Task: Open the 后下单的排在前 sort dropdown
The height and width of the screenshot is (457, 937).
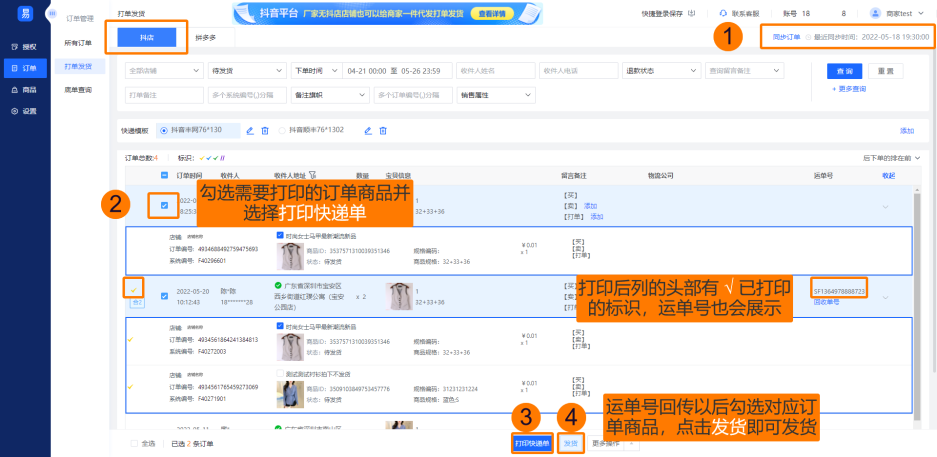Action: point(892,158)
